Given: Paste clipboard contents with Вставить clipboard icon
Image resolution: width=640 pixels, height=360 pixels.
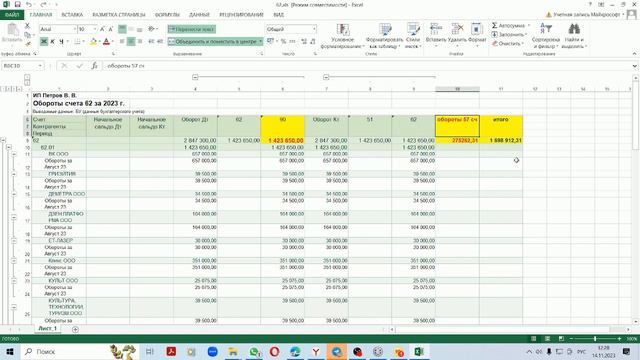Looking at the screenshot, I should point(12,33).
